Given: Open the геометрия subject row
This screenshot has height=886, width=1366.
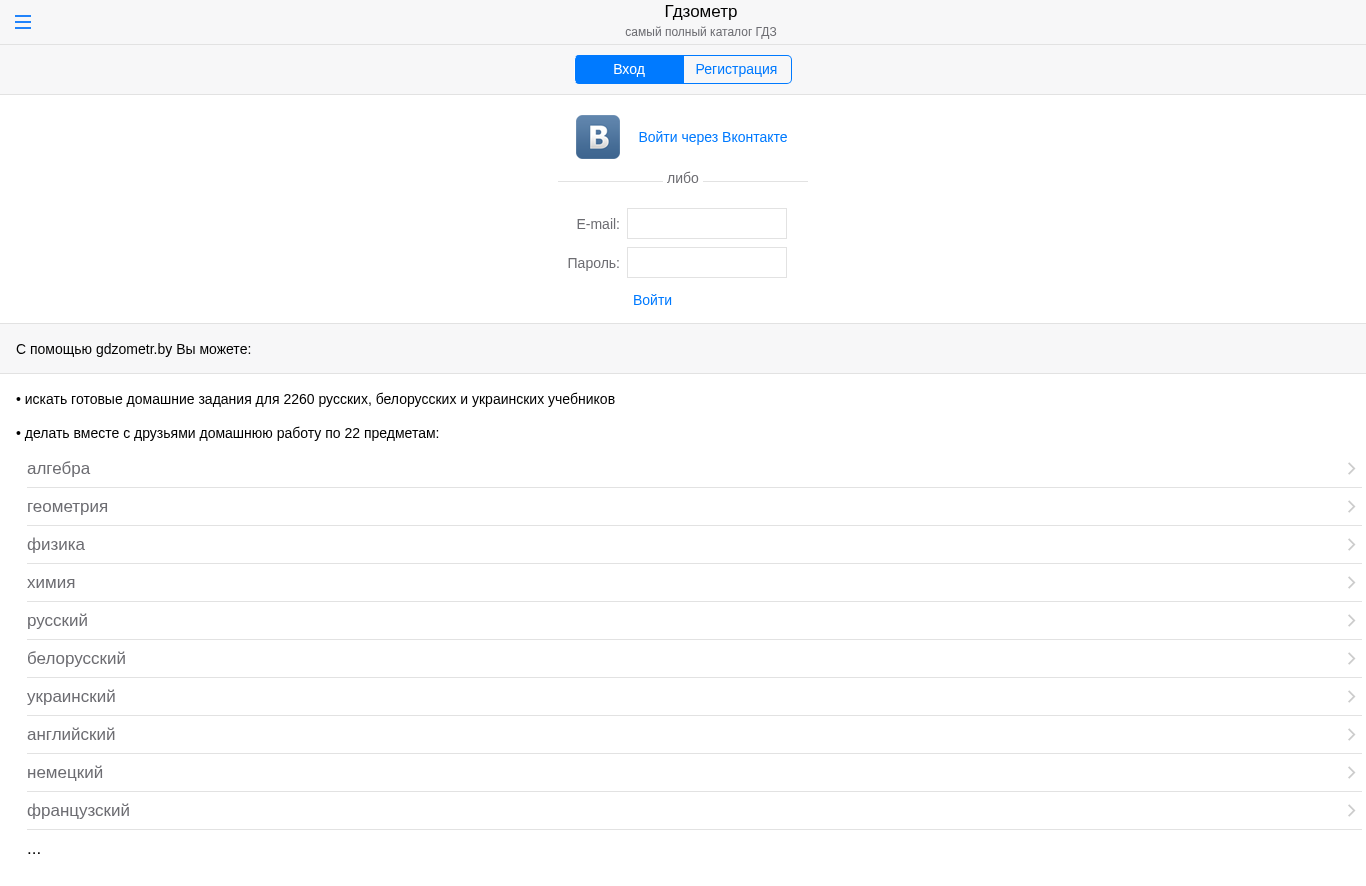Looking at the screenshot, I should (694, 507).
